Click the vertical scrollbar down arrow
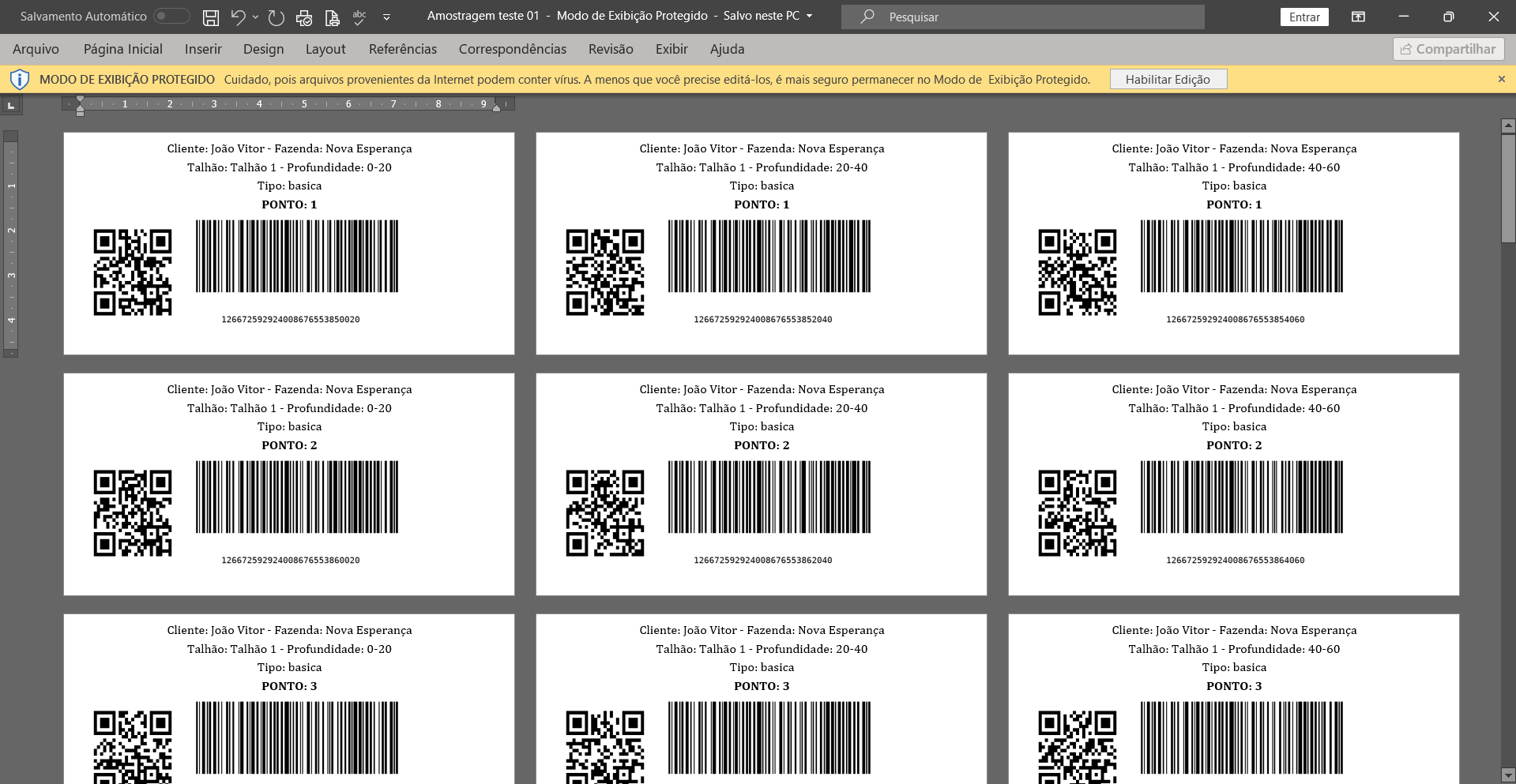 tap(1508, 776)
